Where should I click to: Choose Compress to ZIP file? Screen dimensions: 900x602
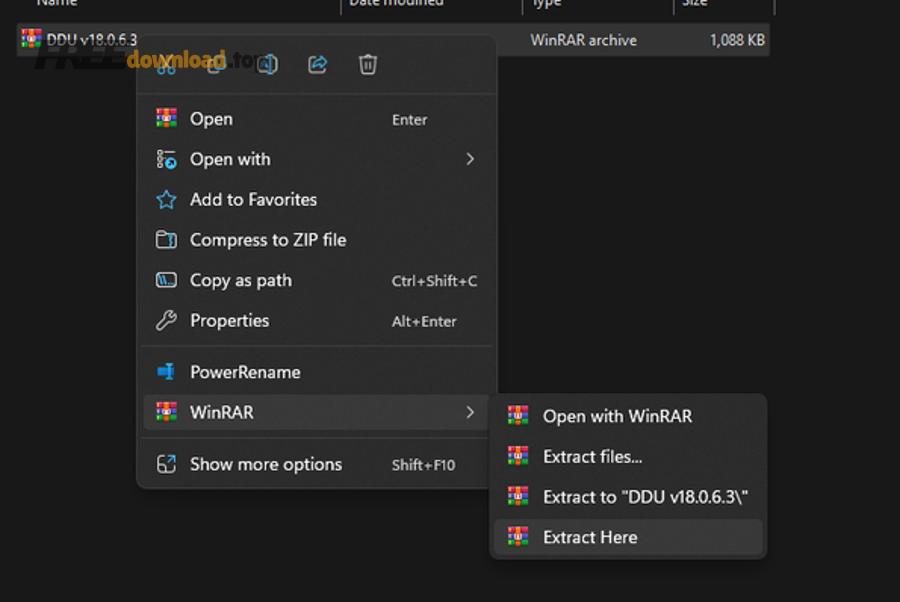(317, 239)
